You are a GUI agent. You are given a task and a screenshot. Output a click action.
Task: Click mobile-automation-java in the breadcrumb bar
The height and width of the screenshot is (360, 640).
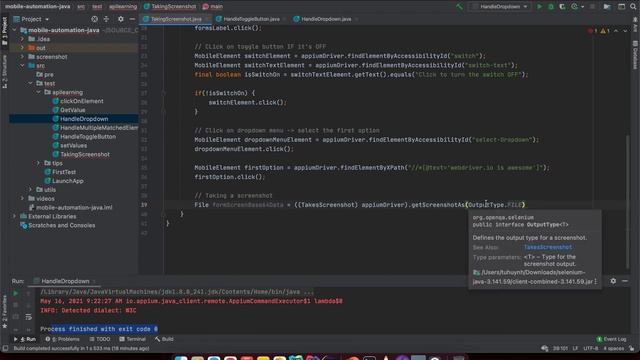(38, 7)
